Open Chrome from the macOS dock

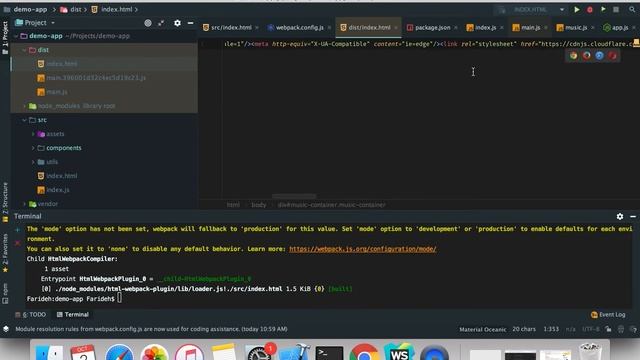364,353
